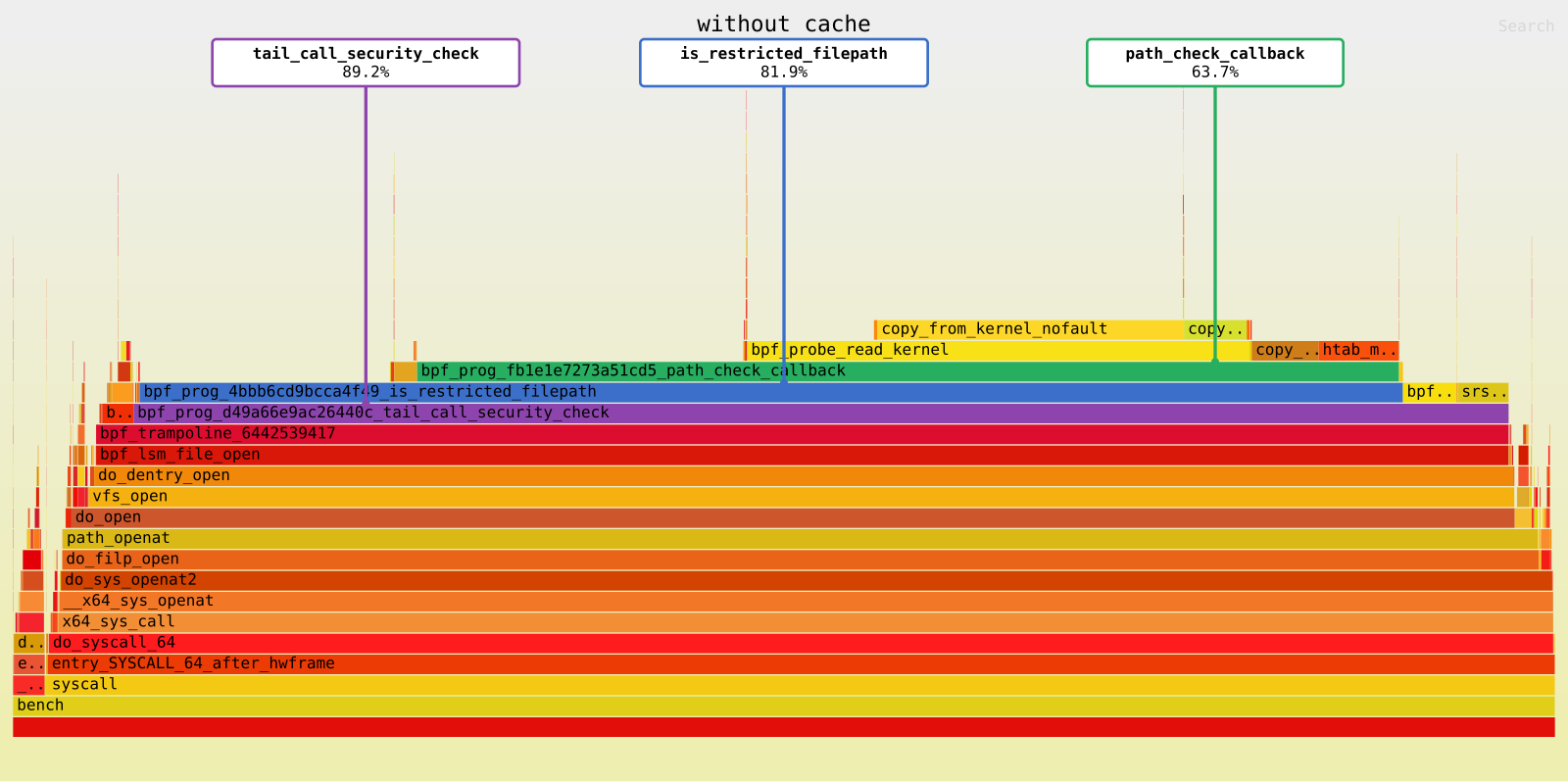Click the root red frame under bench

coord(783,726)
